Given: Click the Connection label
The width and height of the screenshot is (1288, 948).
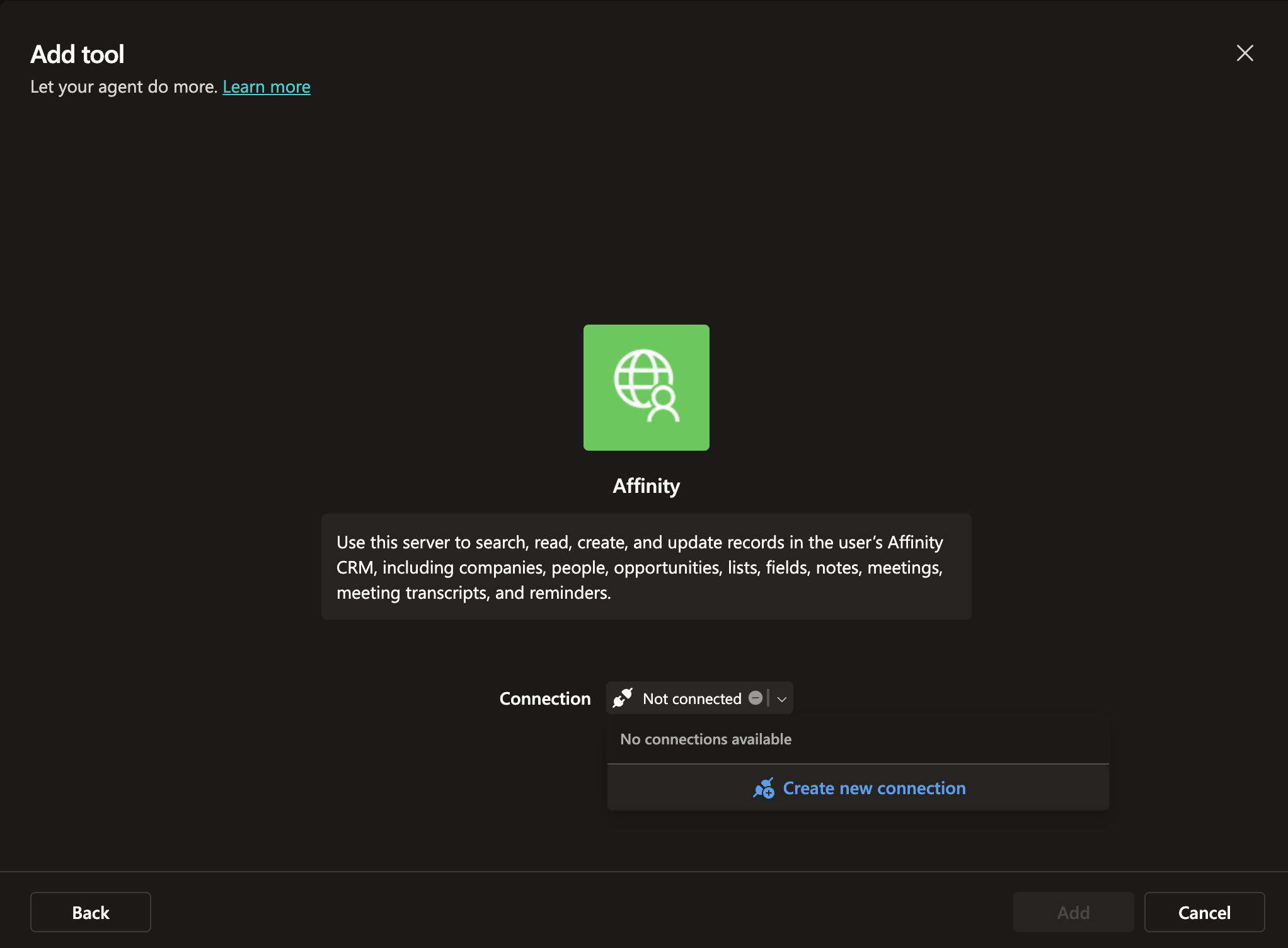Looking at the screenshot, I should 545,698.
